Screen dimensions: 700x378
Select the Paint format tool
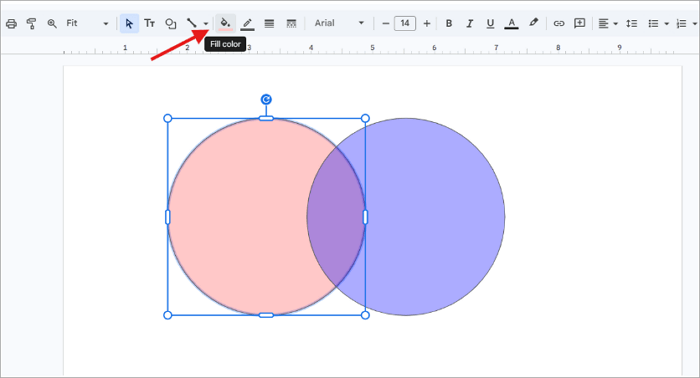click(x=31, y=24)
